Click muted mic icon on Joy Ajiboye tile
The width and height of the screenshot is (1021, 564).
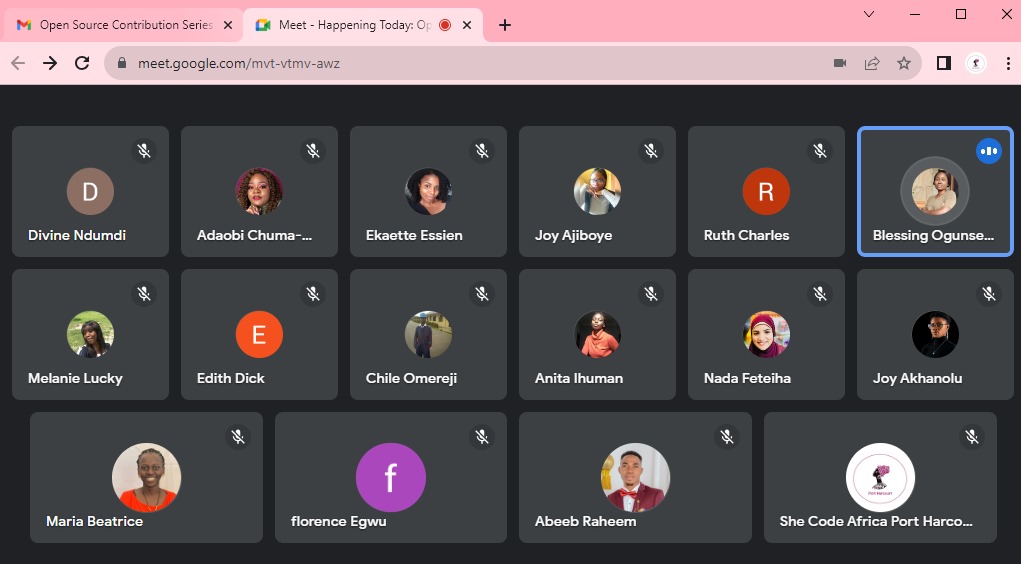[x=651, y=151]
